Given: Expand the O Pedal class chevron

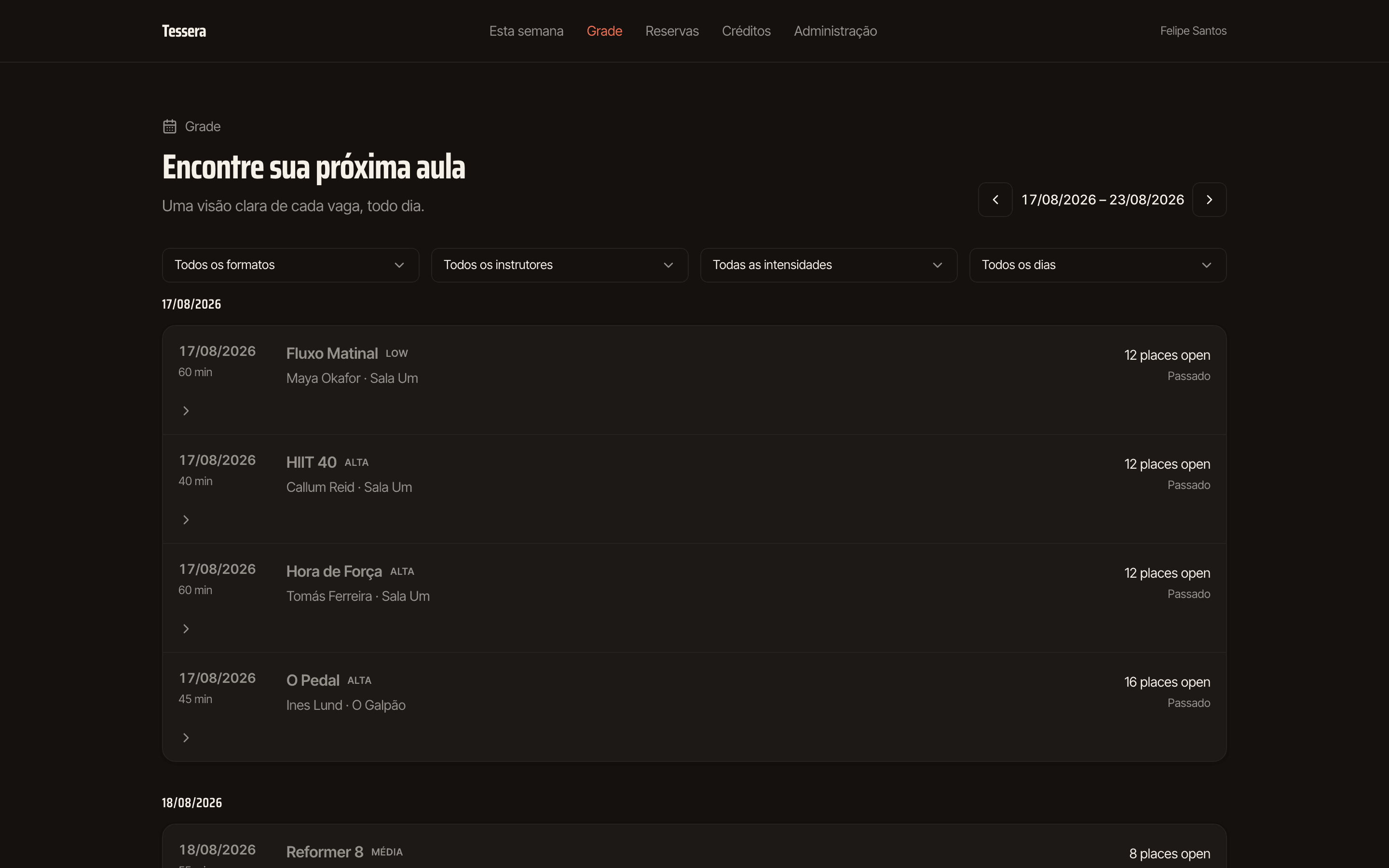Looking at the screenshot, I should (x=185, y=738).
